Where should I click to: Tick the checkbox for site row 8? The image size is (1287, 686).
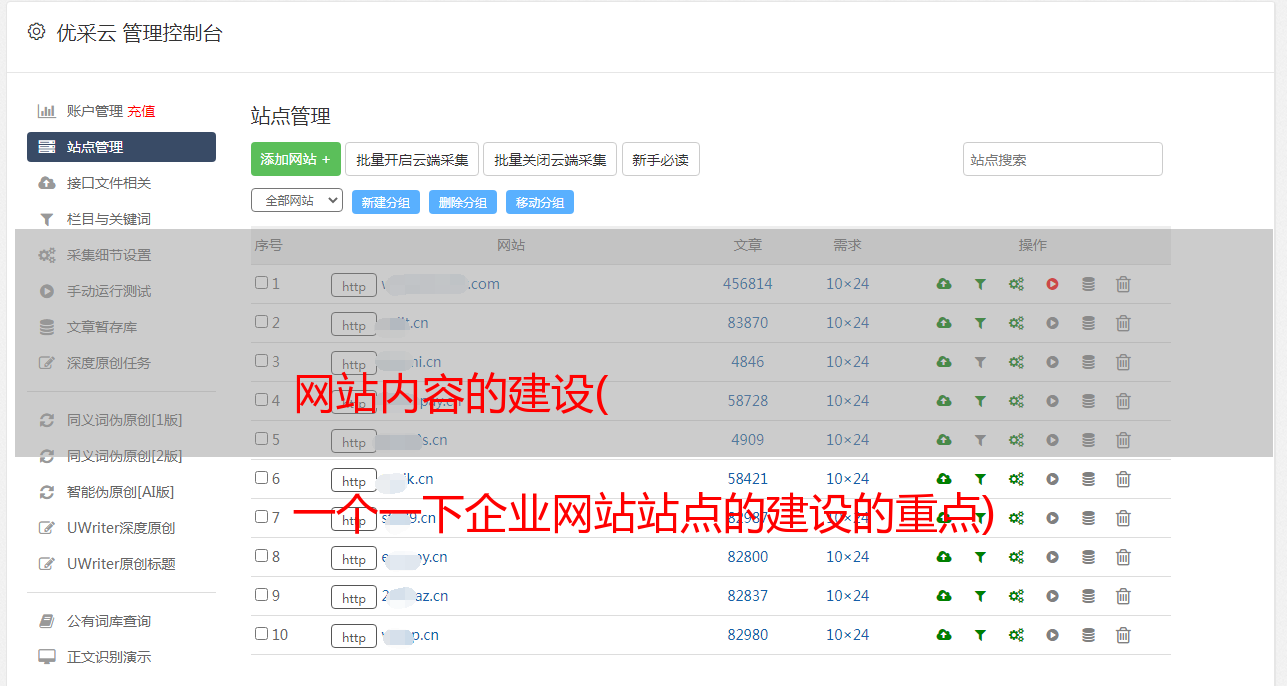[x=261, y=556]
